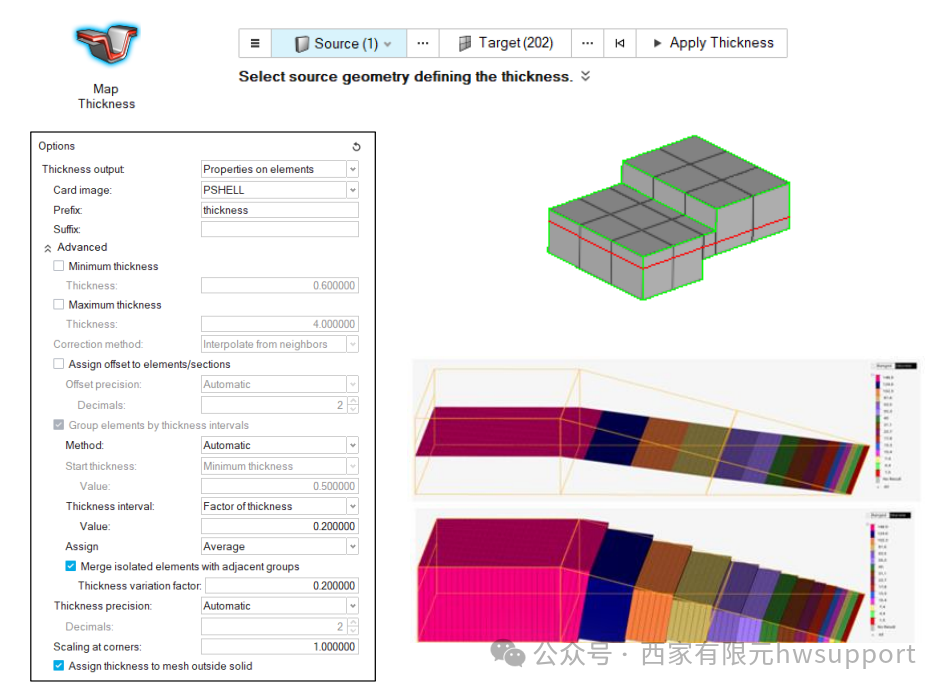Toggle Assign offset to elements/sections
Screen dimensions: 946x692
(59, 364)
